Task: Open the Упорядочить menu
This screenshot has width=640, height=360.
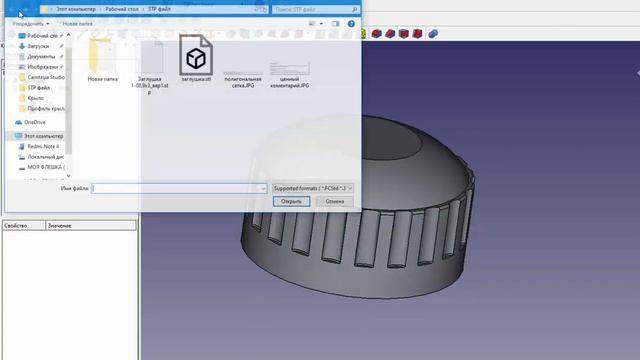Action: click(31, 24)
